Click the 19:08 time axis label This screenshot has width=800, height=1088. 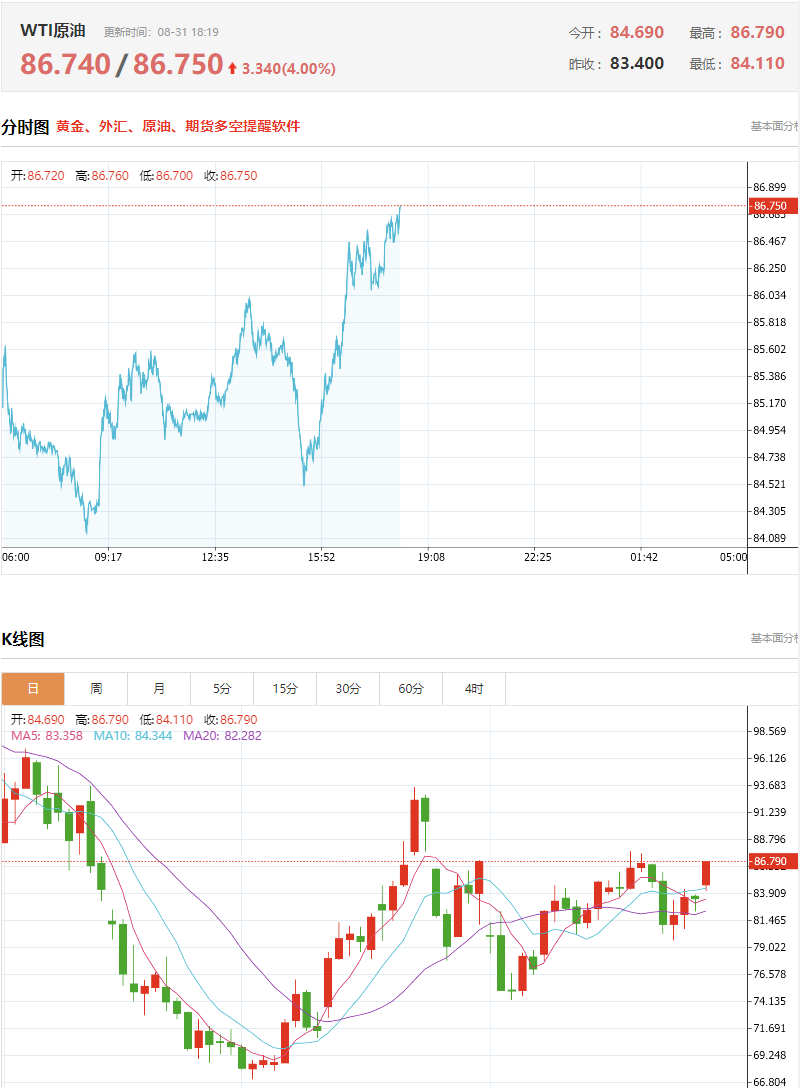pos(431,557)
